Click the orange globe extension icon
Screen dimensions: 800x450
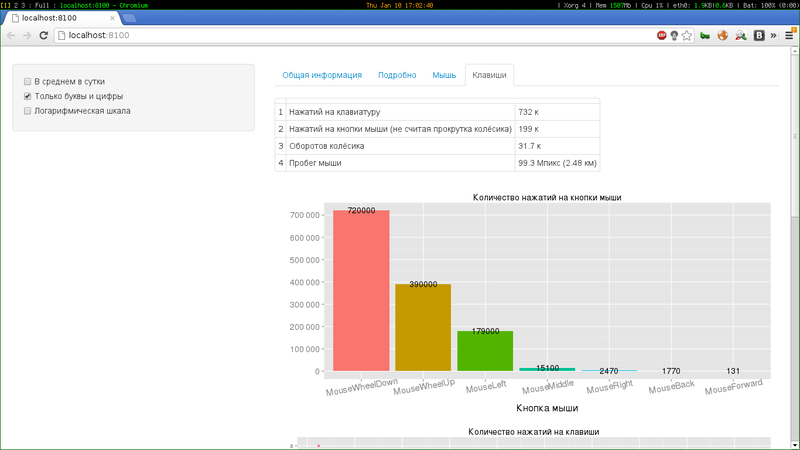tap(722, 35)
